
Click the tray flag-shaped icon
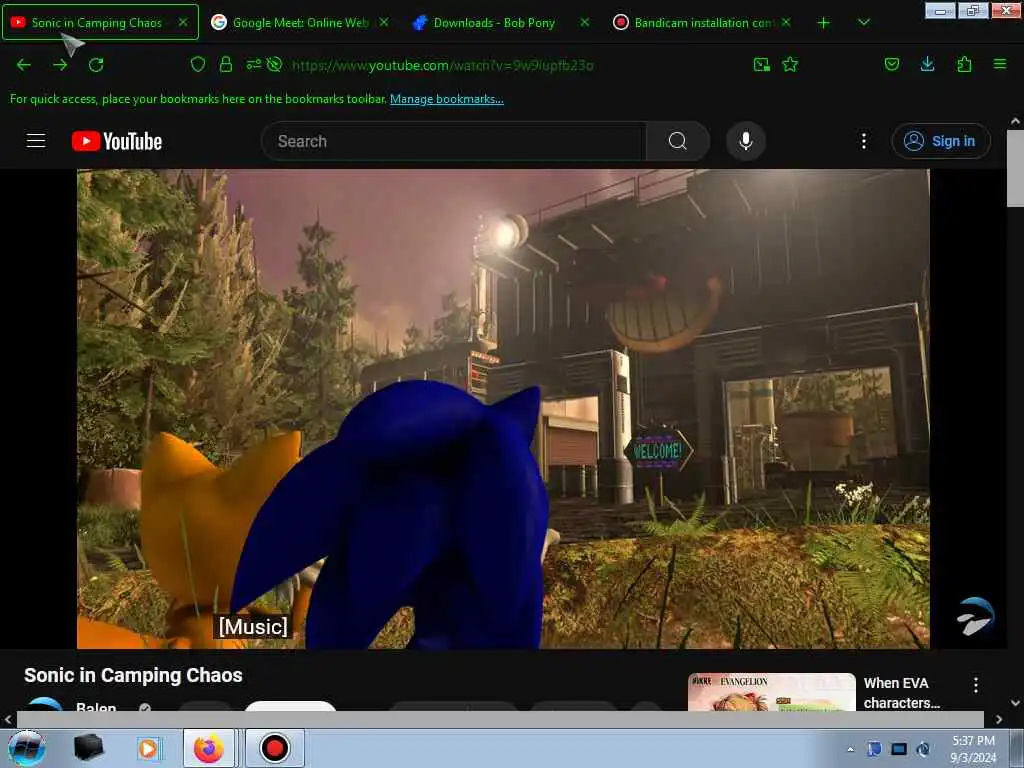coord(874,749)
